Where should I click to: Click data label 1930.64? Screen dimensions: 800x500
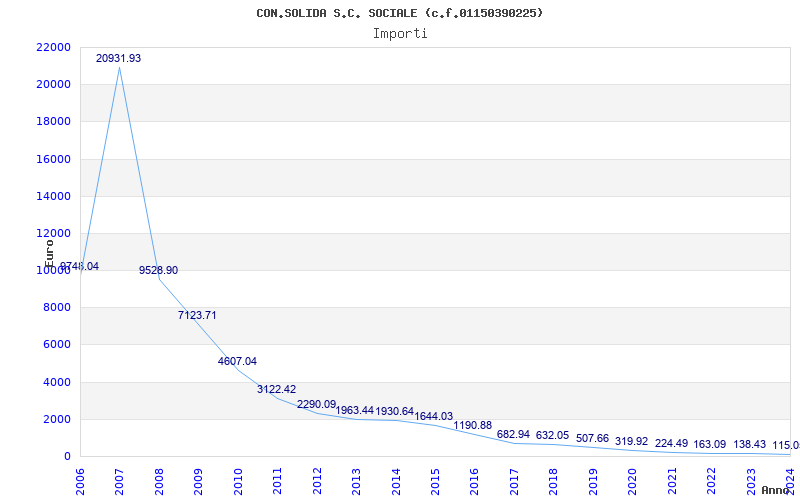point(394,411)
